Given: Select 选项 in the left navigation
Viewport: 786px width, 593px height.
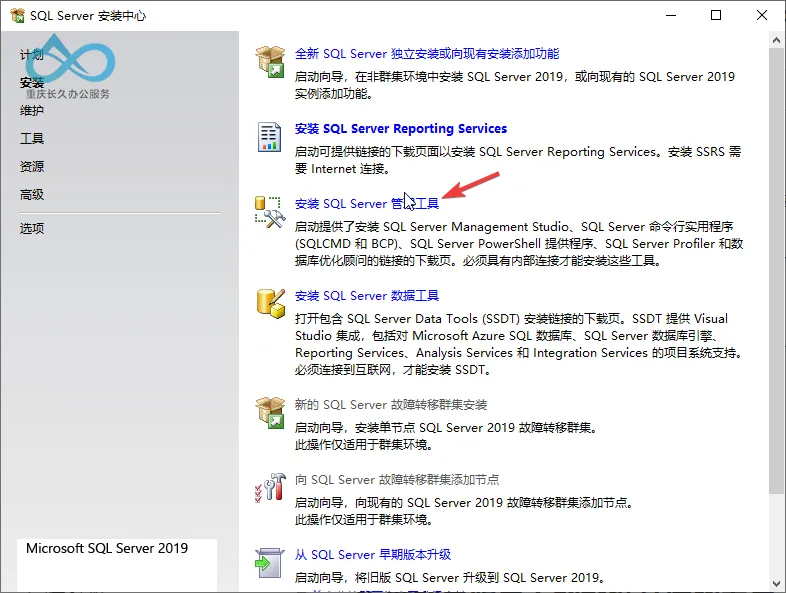Looking at the screenshot, I should [x=32, y=229].
